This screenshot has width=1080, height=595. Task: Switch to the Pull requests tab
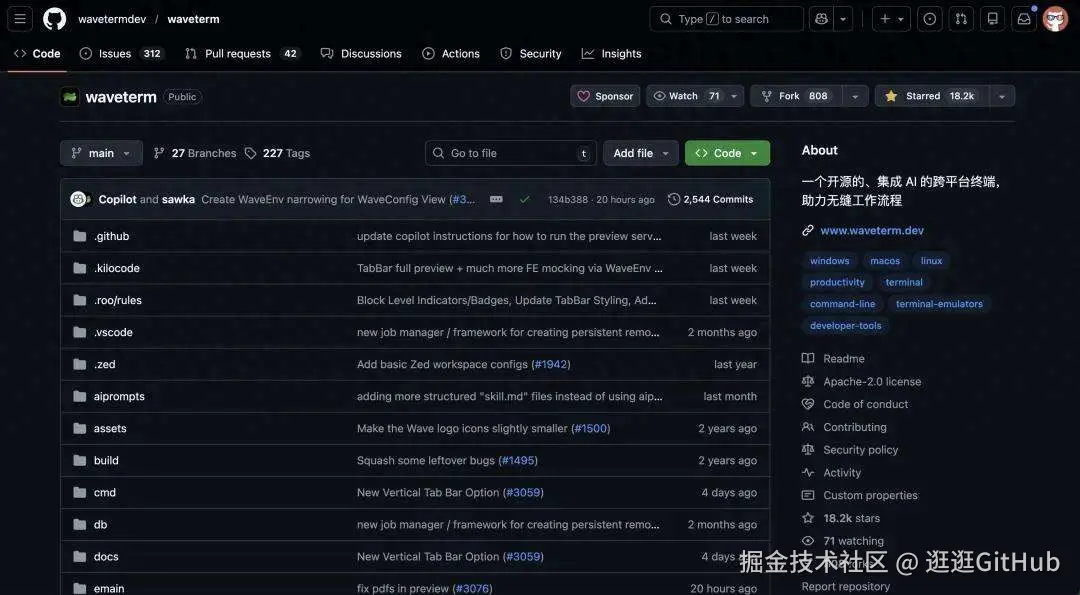tap(242, 54)
